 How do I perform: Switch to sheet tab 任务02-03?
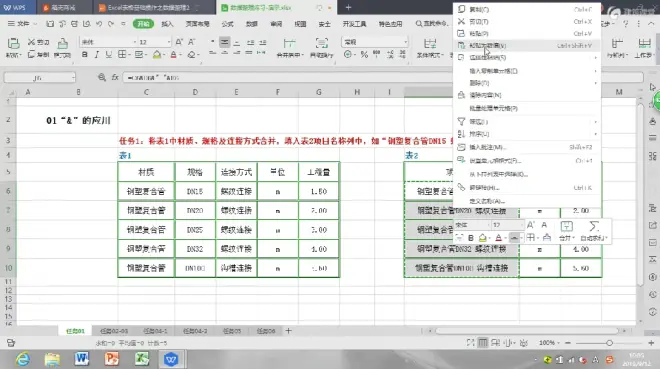coord(114,331)
